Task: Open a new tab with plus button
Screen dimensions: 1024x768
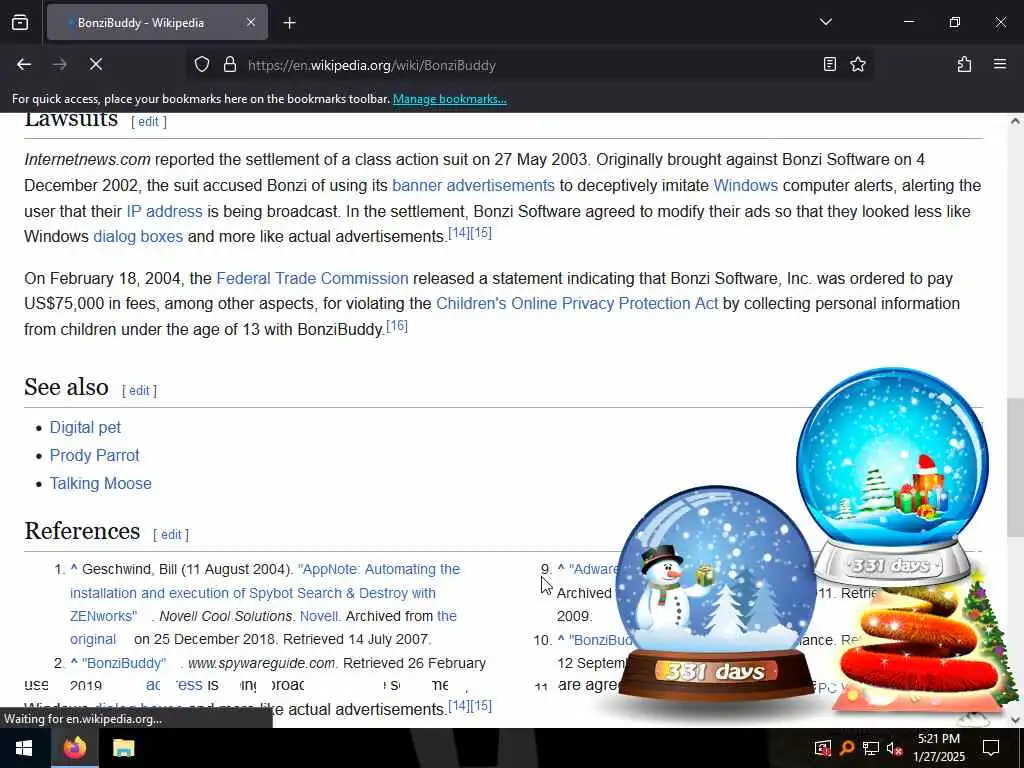Action: point(289,23)
